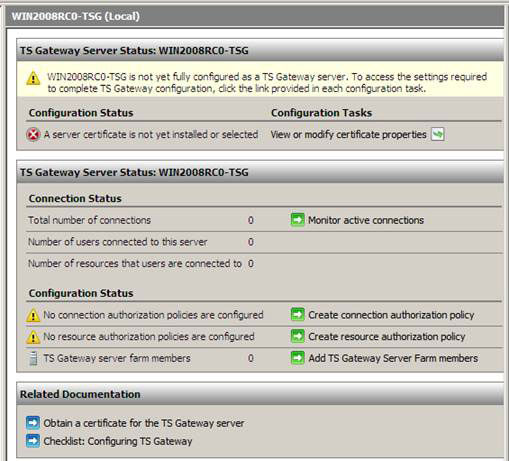Click warning icon for no resource authorization policies
509x461 pixels.
(x=33, y=337)
